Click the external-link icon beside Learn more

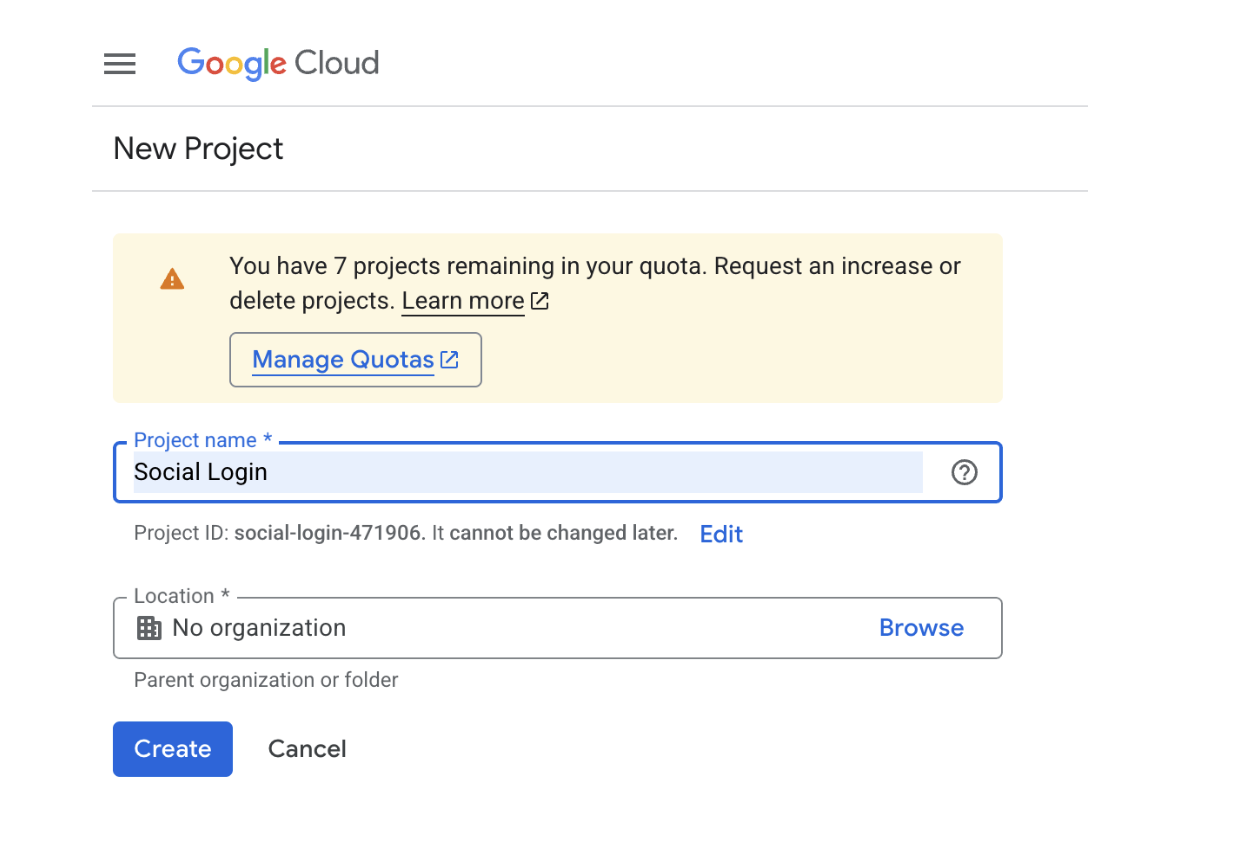click(x=540, y=301)
